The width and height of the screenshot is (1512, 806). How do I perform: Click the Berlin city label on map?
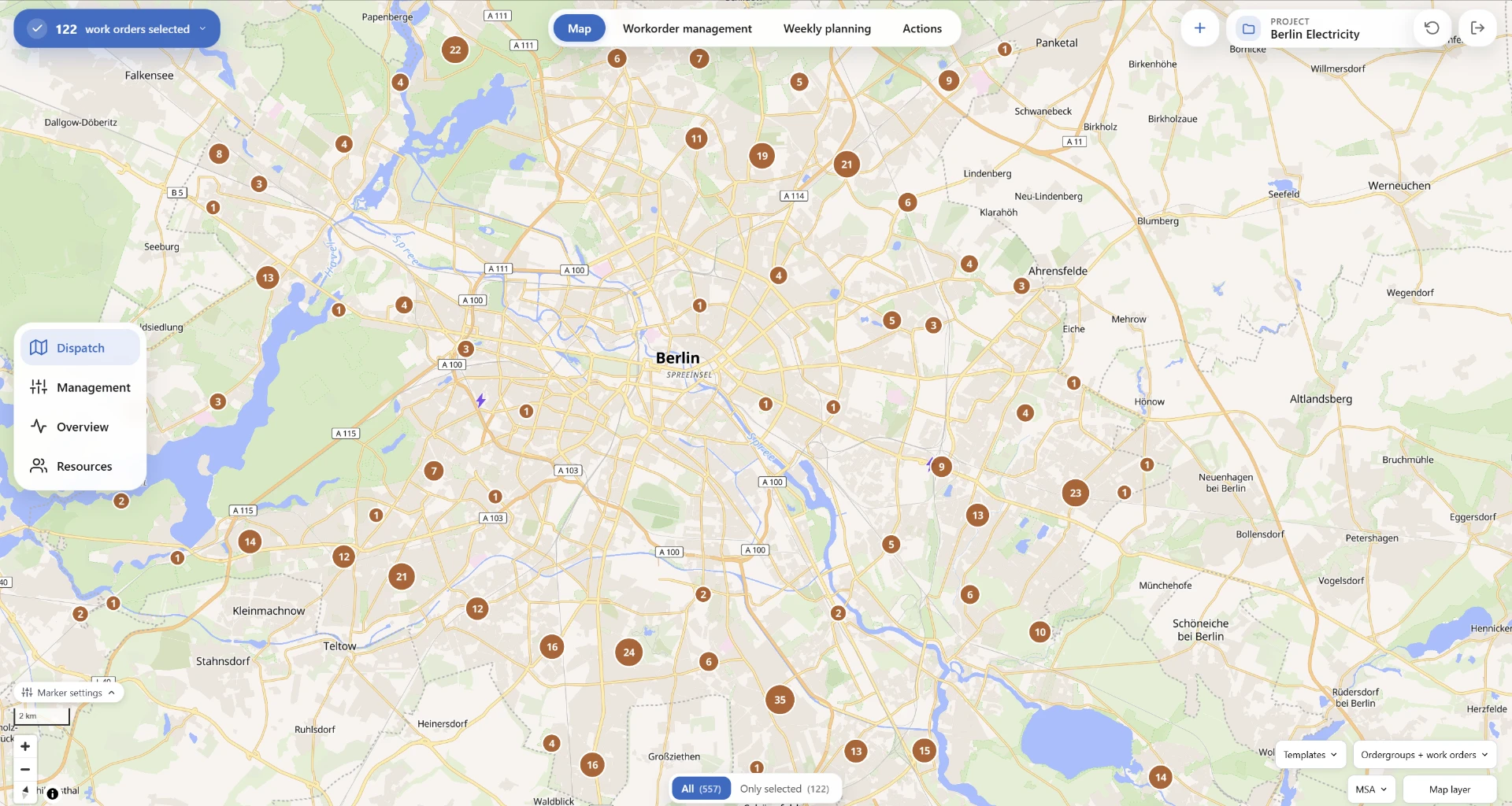pos(677,358)
